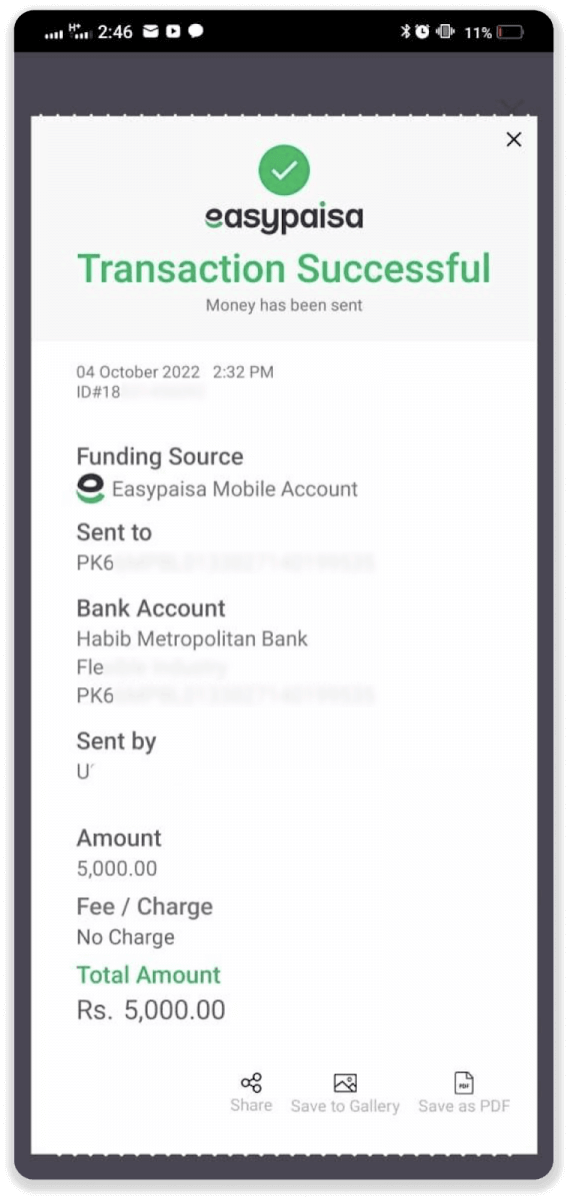Tap the Bluetooth icon in status bar
Screen dimensions: 570x1200
[x=405, y=32]
